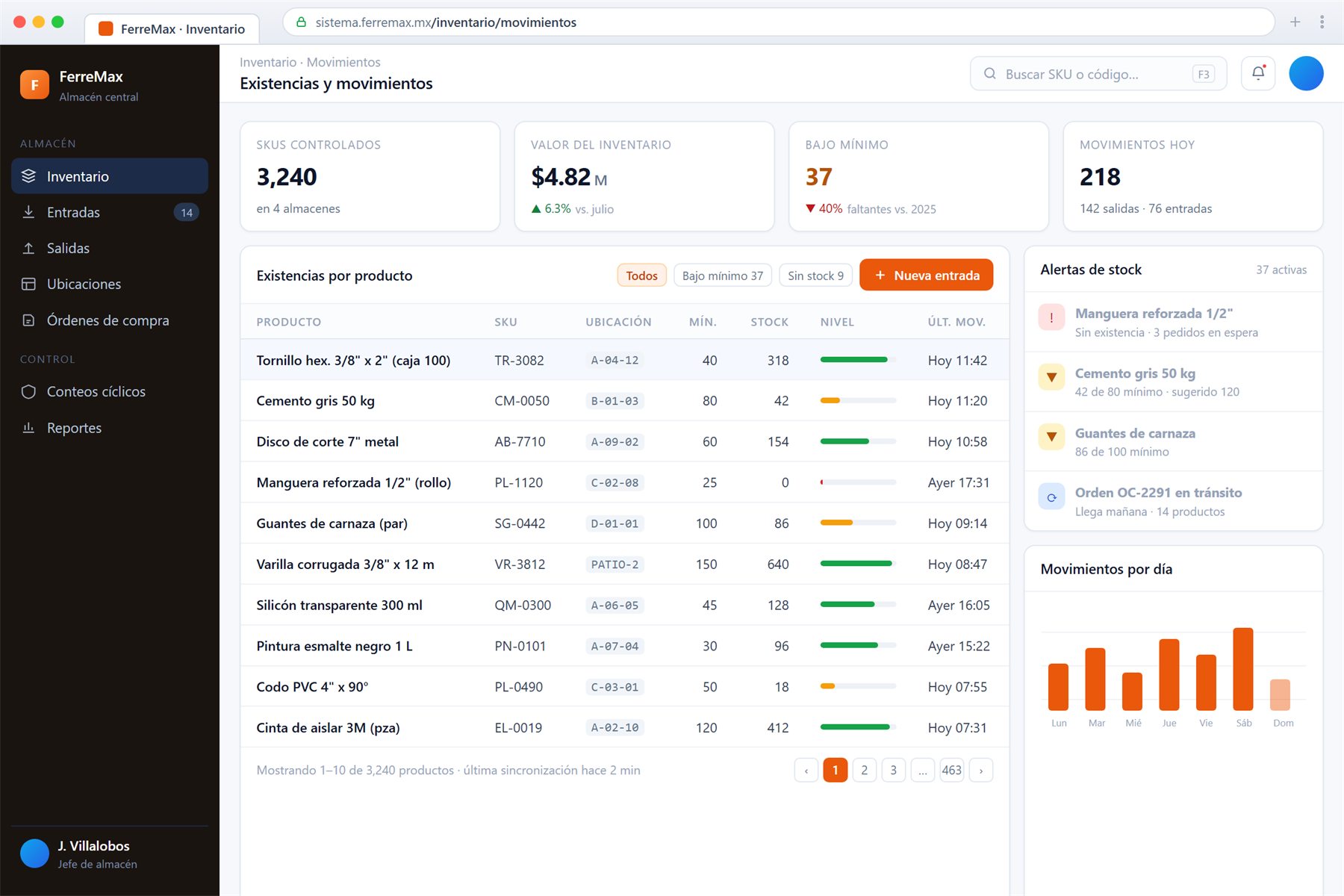The image size is (1344, 896).
Task: Click location tag C-03-01
Action: [x=615, y=687]
